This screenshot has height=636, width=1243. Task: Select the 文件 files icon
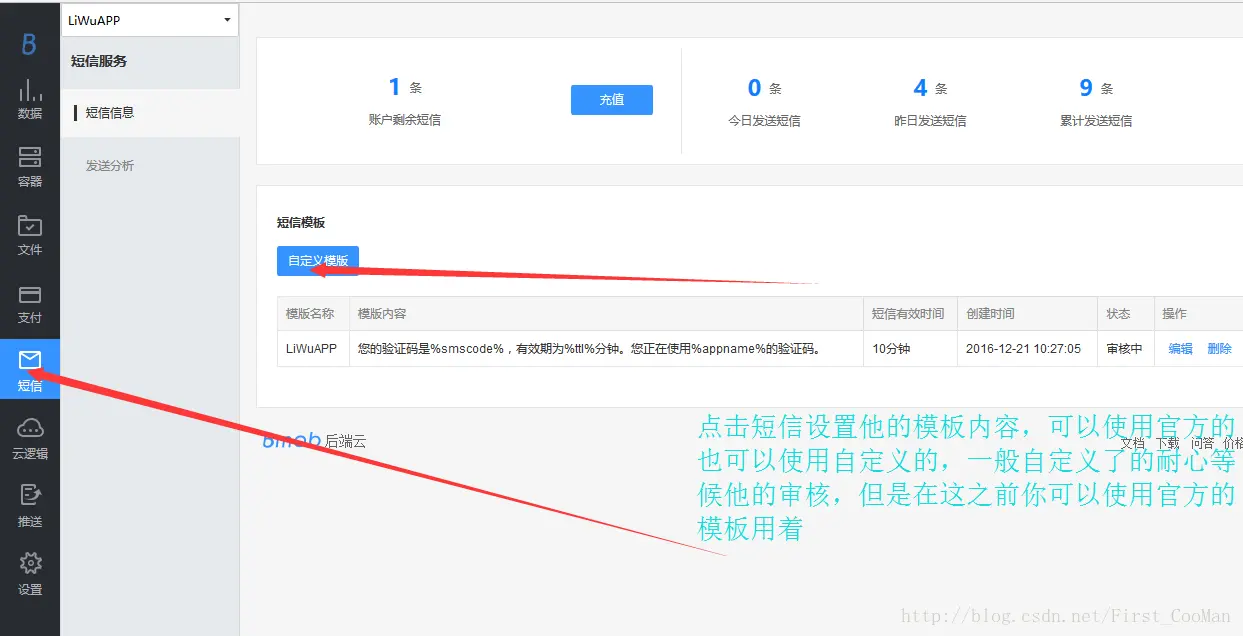click(x=30, y=235)
